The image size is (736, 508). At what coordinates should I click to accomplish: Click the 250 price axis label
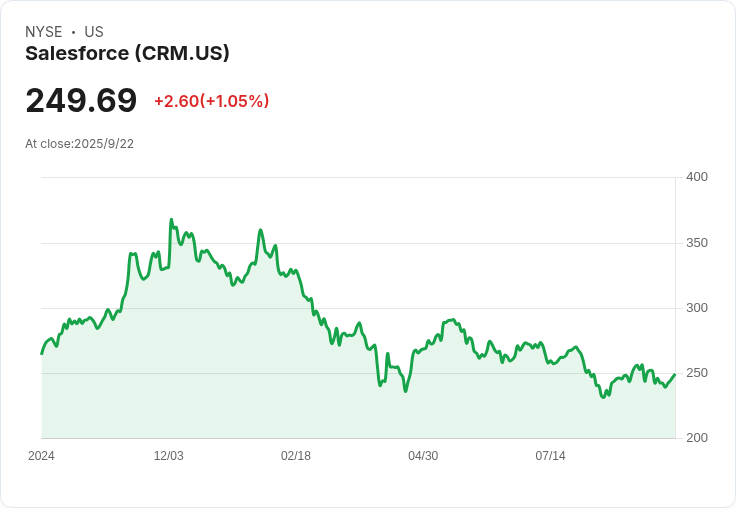tap(697, 373)
